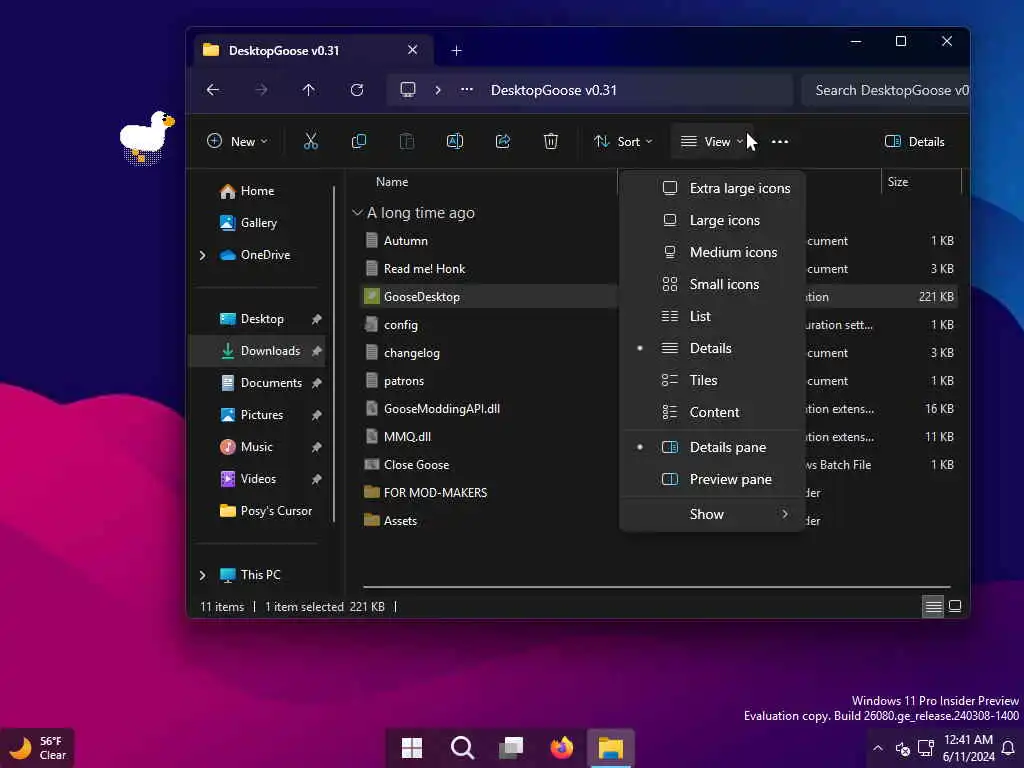Click the Cut scissors icon
Screen dimensions: 1024x768
coord(311,141)
